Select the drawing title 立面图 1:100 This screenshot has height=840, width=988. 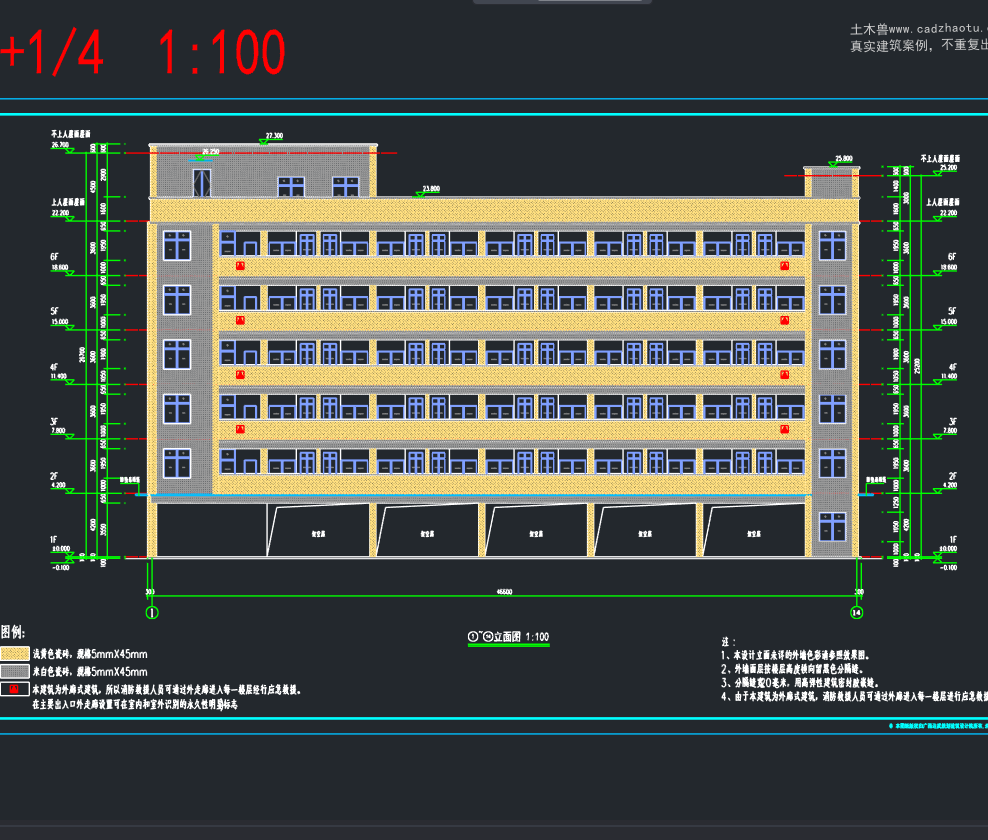pyautogui.click(x=508, y=637)
